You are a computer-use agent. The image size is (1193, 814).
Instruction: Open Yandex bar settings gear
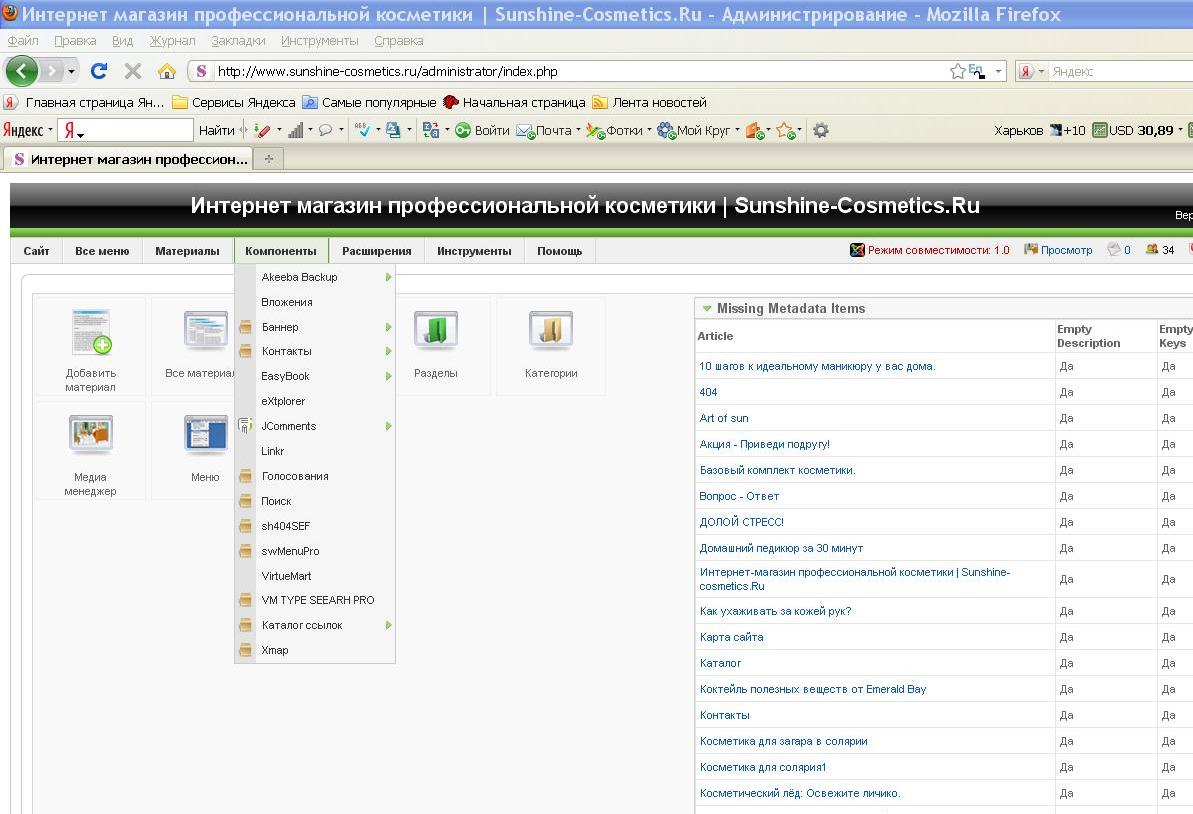click(x=820, y=130)
